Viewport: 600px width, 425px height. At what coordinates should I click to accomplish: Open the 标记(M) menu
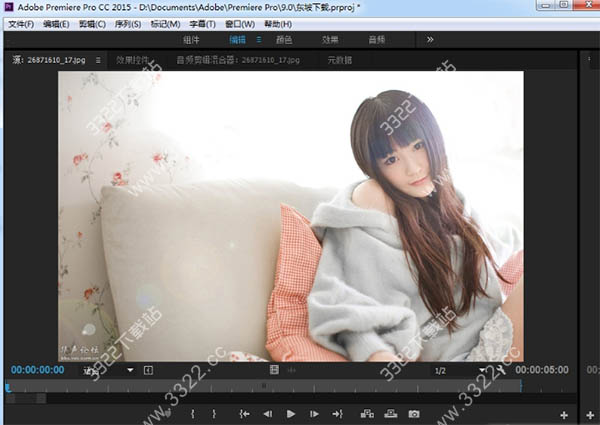[165, 24]
